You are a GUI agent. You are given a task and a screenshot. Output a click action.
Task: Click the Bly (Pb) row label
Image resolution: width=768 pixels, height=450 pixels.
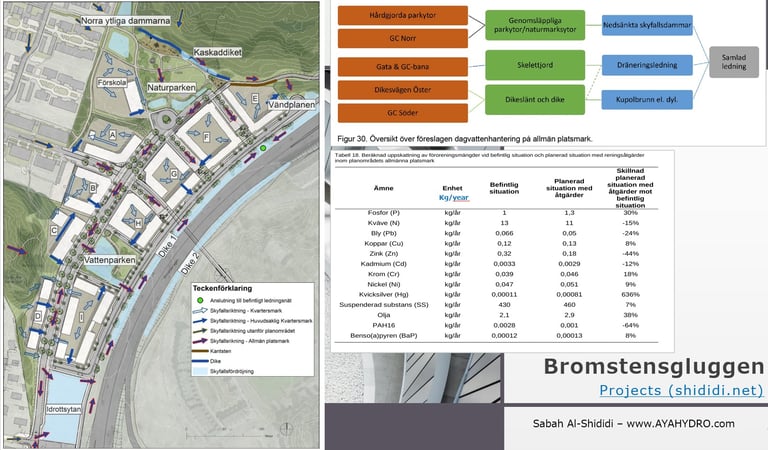coord(384,233)
